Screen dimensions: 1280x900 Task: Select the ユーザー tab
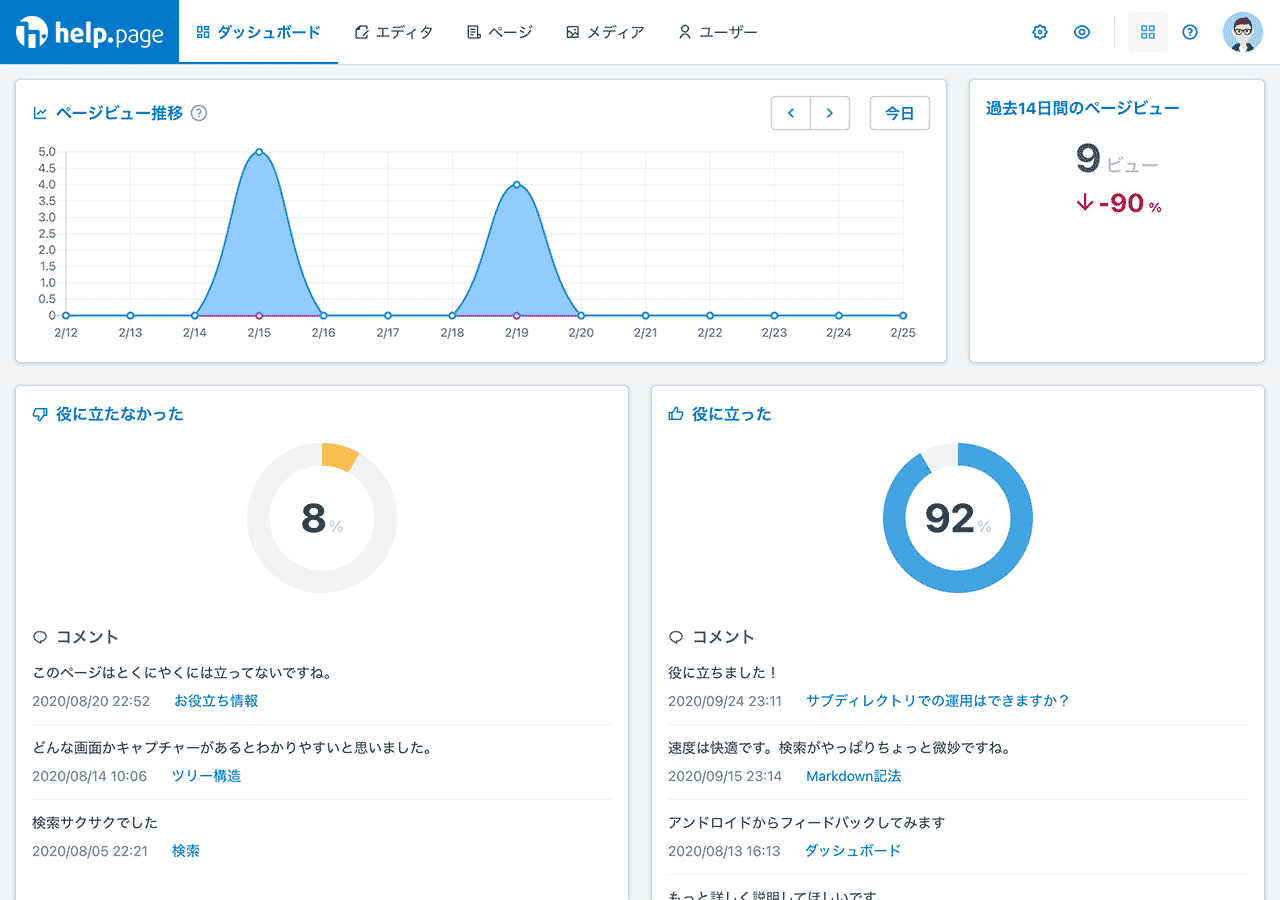point(717,32)
